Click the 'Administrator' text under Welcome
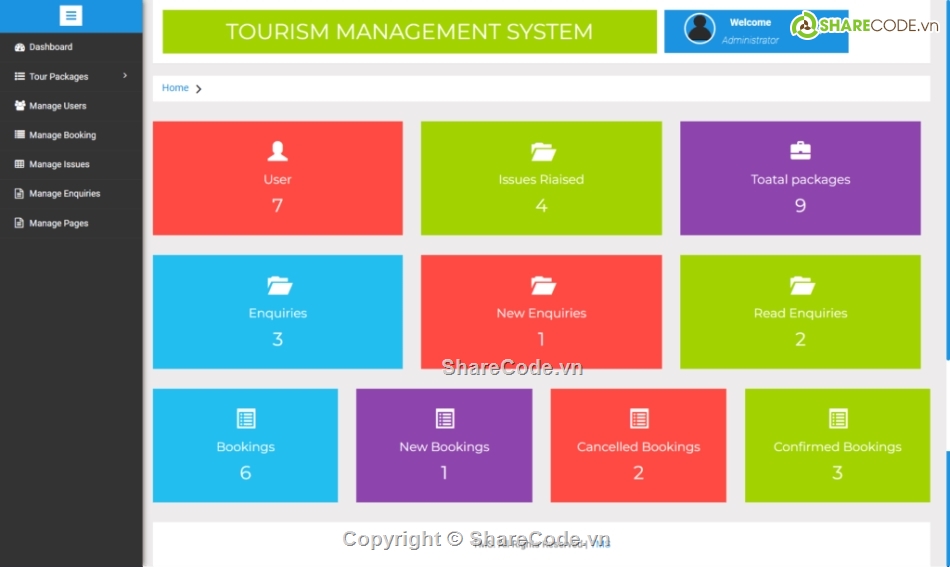 click(x=750, y=41)
